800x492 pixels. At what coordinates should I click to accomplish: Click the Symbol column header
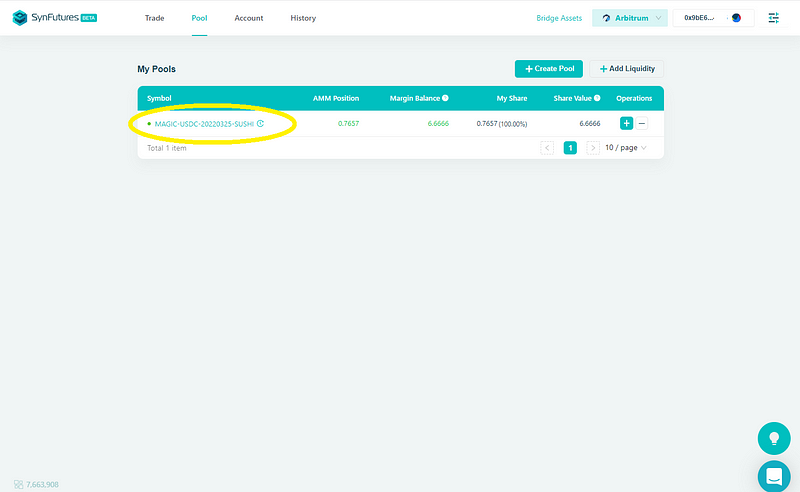[x=159, y=98]
